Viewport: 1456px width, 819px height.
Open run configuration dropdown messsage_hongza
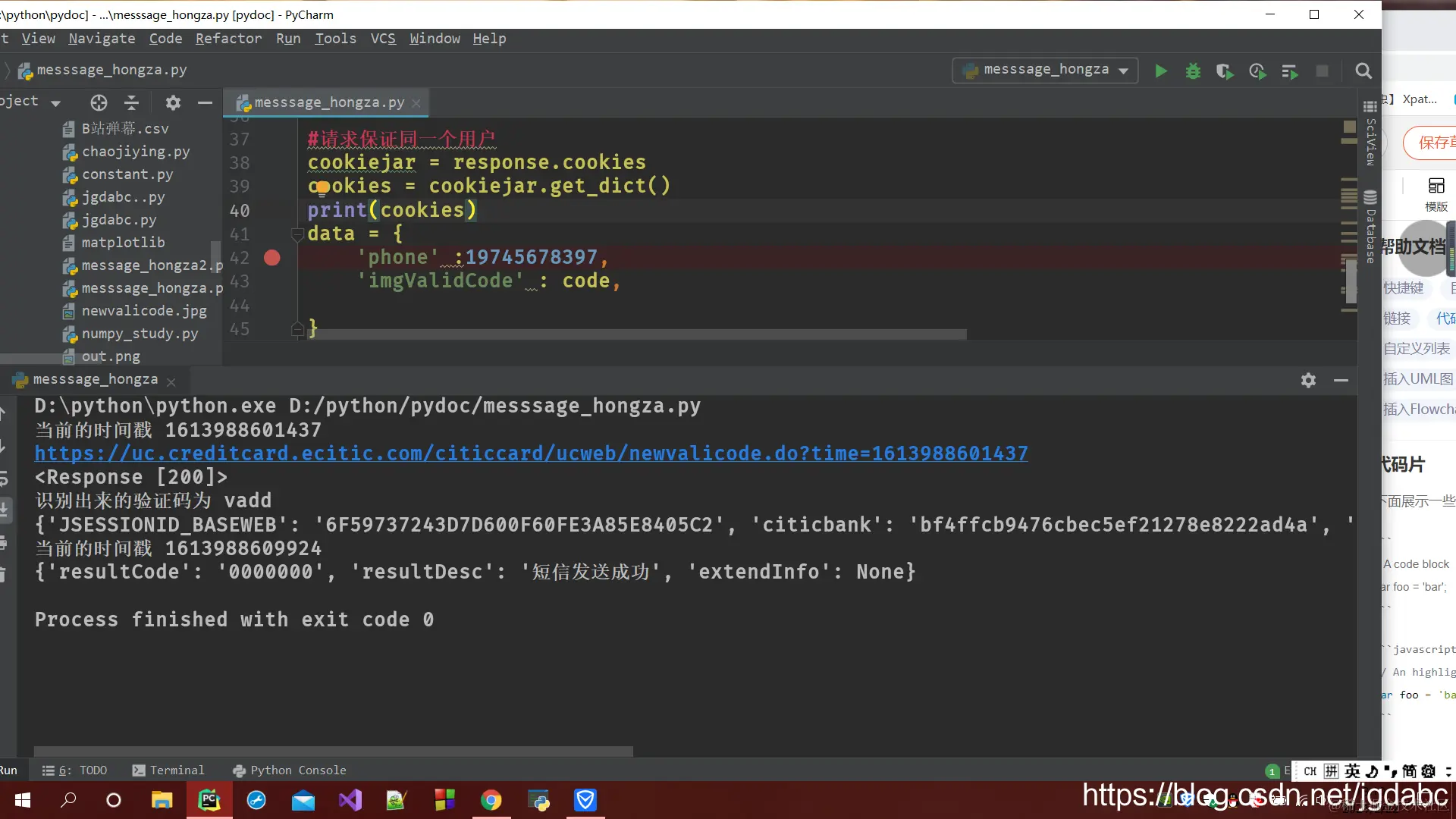coord(1045,70)
